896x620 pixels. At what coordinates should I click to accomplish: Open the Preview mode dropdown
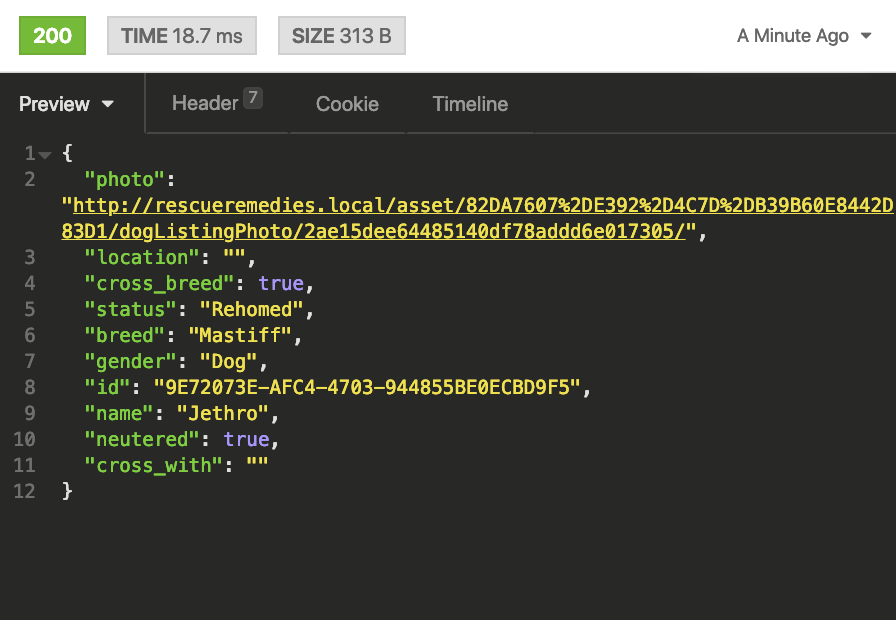click(66, 104)
